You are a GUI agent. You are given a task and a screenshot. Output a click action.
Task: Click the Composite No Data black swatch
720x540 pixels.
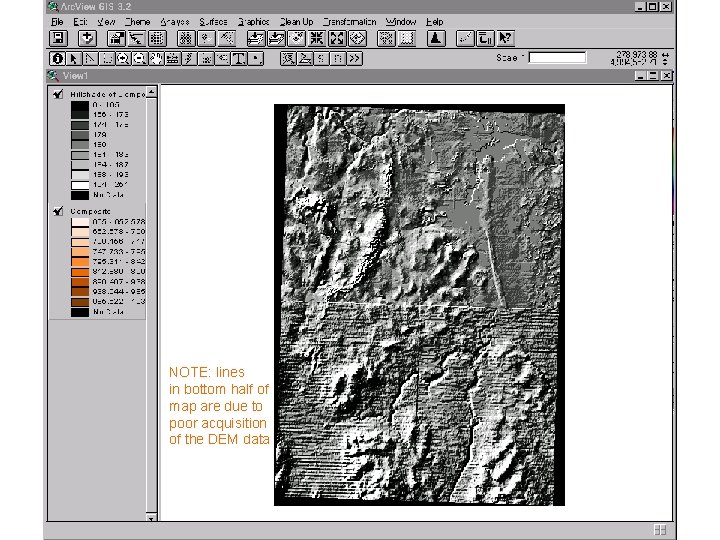pos(80,312)
